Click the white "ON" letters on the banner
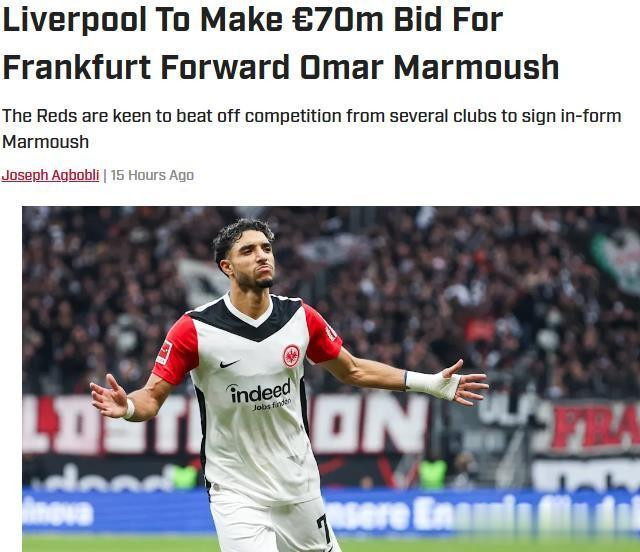Screen dimensions: 640x552 [369, 423]
